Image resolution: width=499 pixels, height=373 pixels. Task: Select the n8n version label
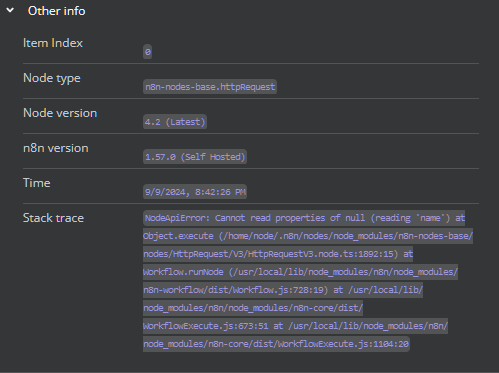pyautogui.click(x=56, y=148)
